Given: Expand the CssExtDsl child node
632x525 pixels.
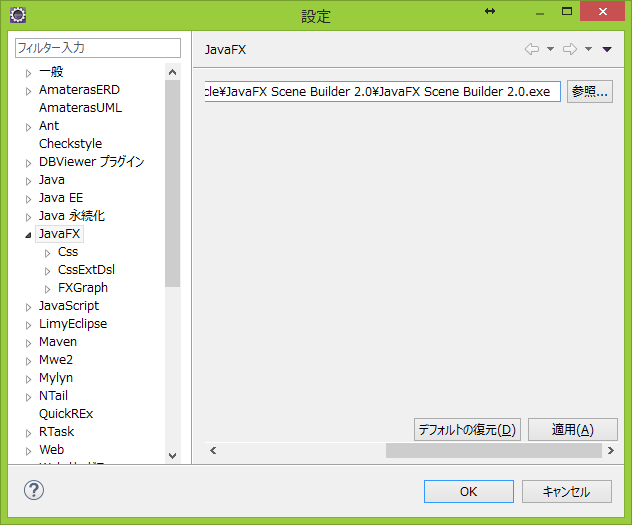Looking at the screenshot, I should tap(47, 271).
